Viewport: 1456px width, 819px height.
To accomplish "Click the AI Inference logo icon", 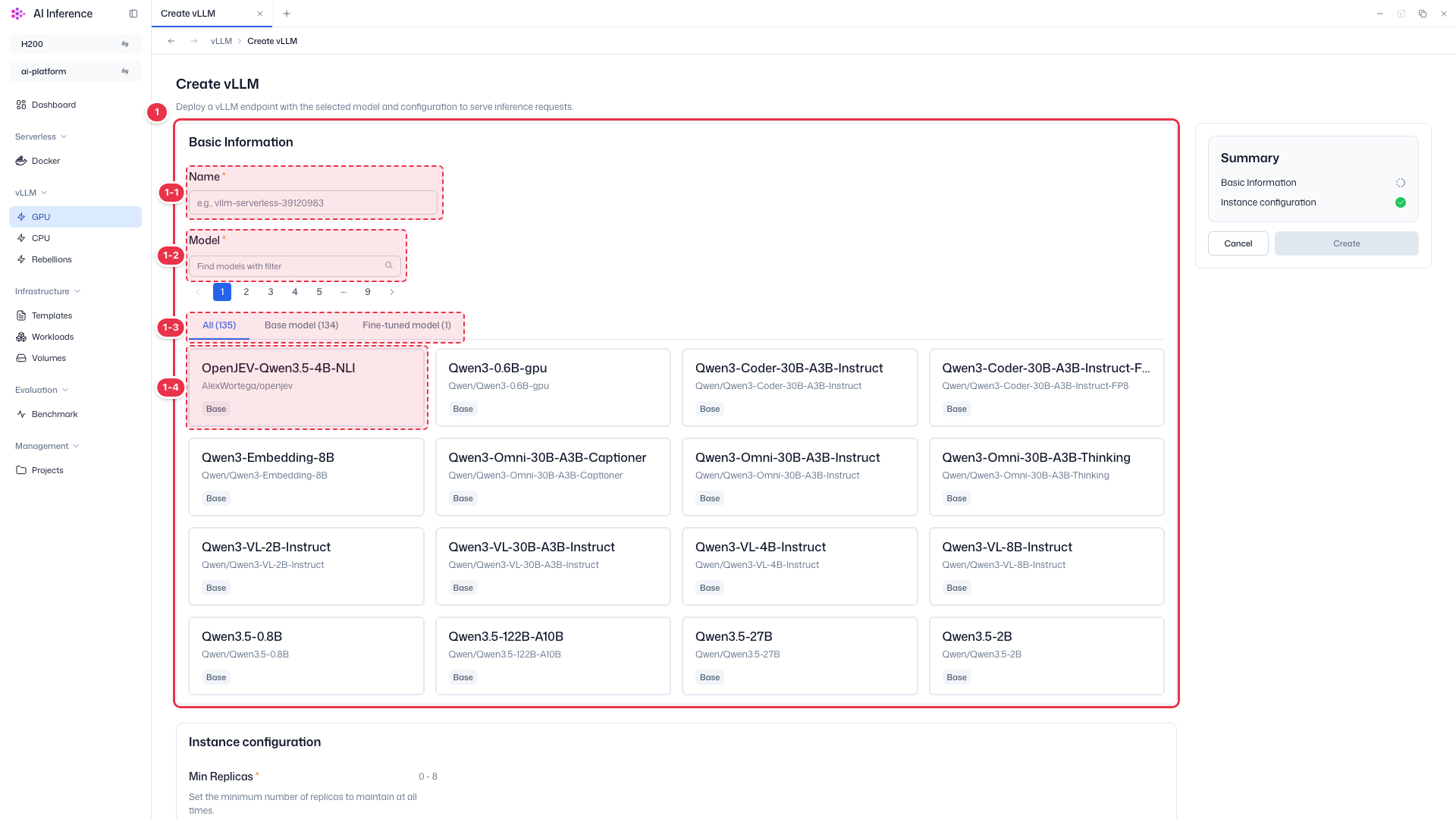I will point(18,14).
